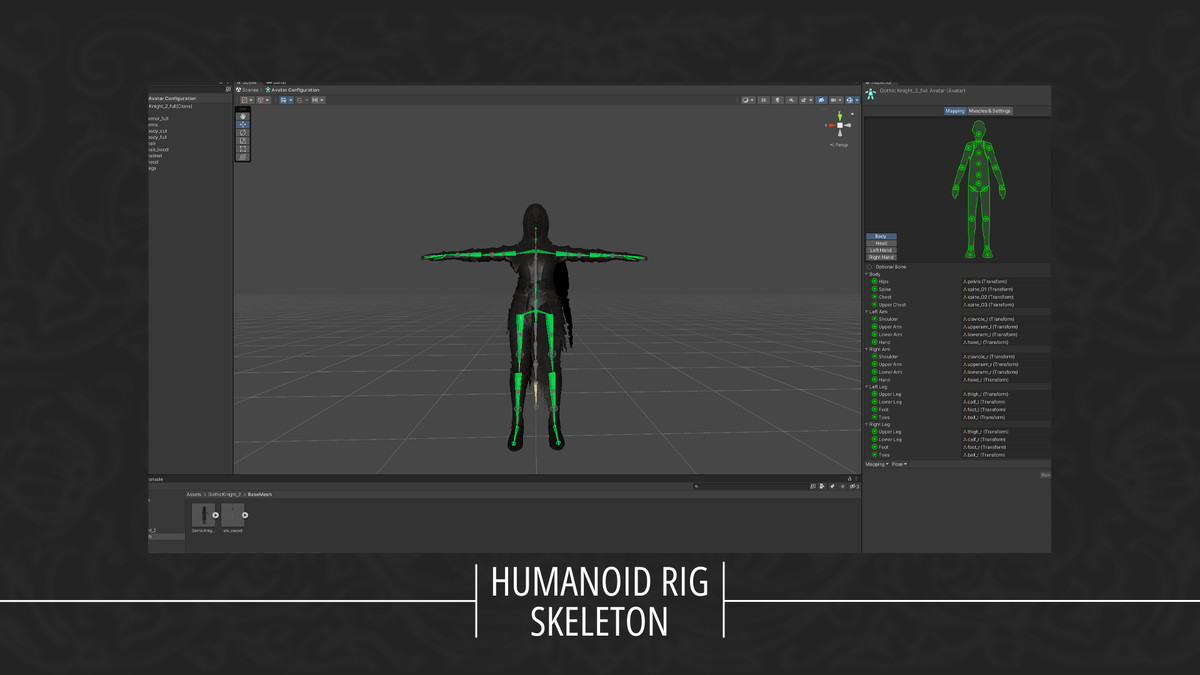Select the Rotate tool in scene overlay
Screen dimensions: 1200x675
point(243,132)
